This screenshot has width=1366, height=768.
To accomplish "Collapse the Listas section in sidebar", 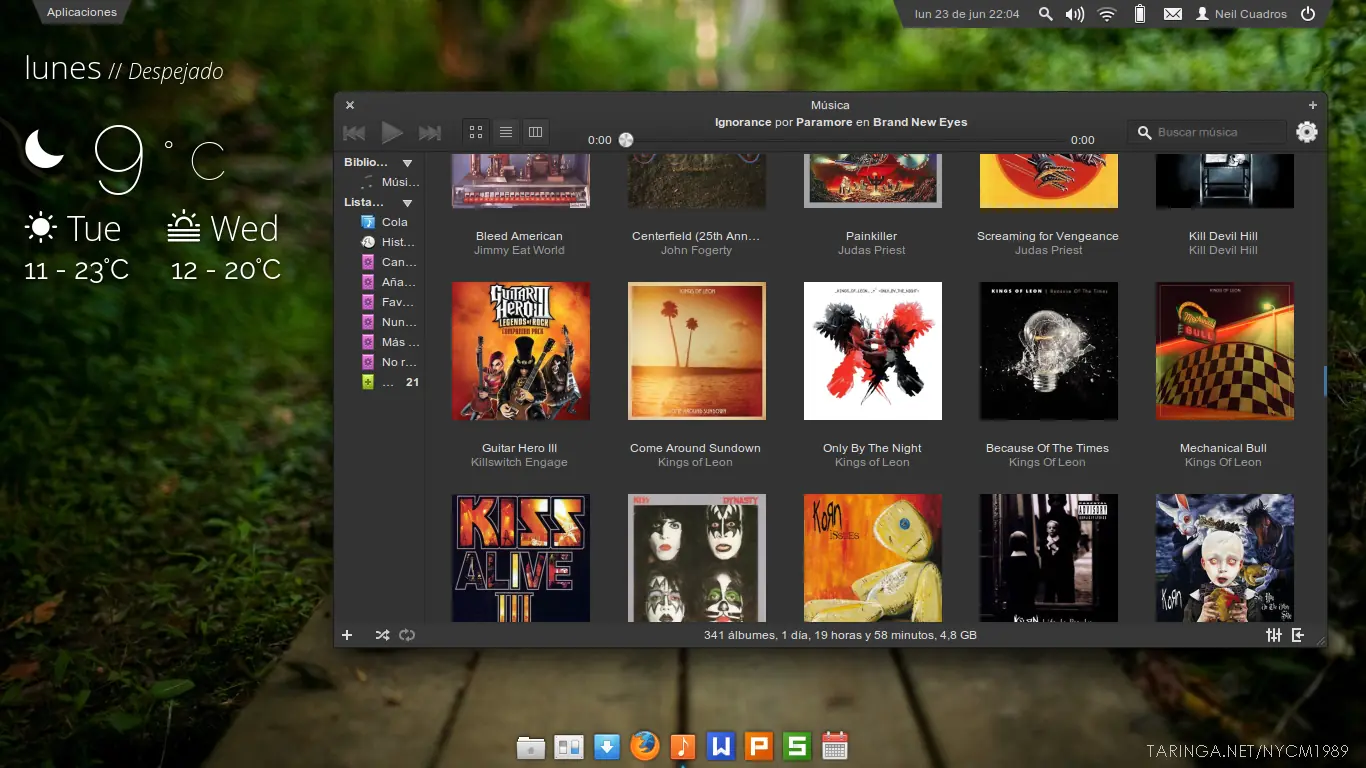I will coord(407,203).
